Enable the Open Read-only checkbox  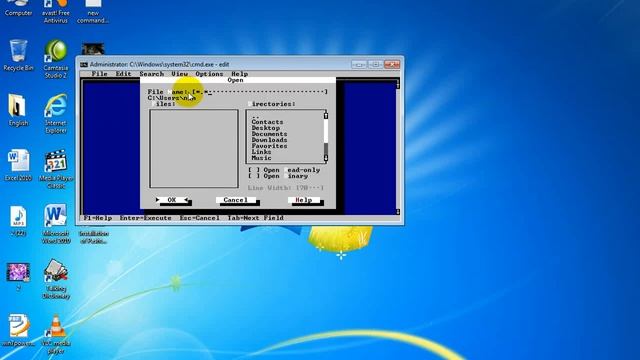pyautogui.click(x=254, y=170)
